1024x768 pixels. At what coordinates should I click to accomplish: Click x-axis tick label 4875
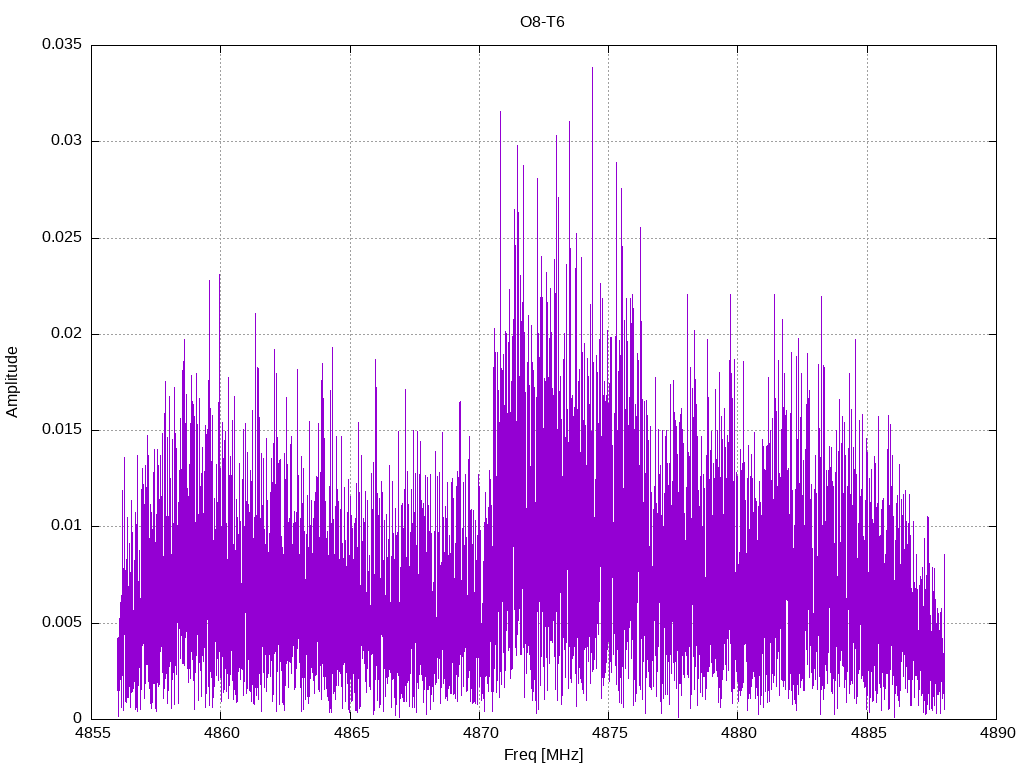click(x=609, y=733)
